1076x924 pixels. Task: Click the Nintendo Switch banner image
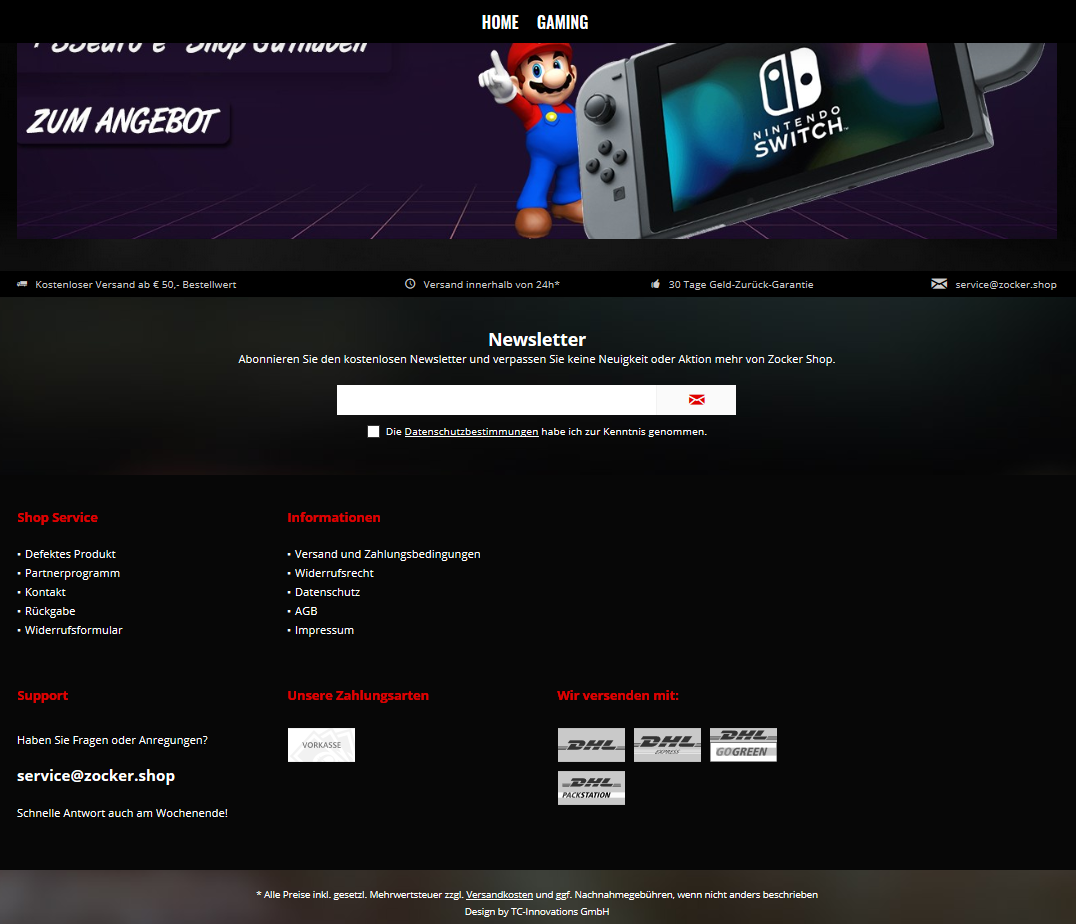tap(760, 140)
